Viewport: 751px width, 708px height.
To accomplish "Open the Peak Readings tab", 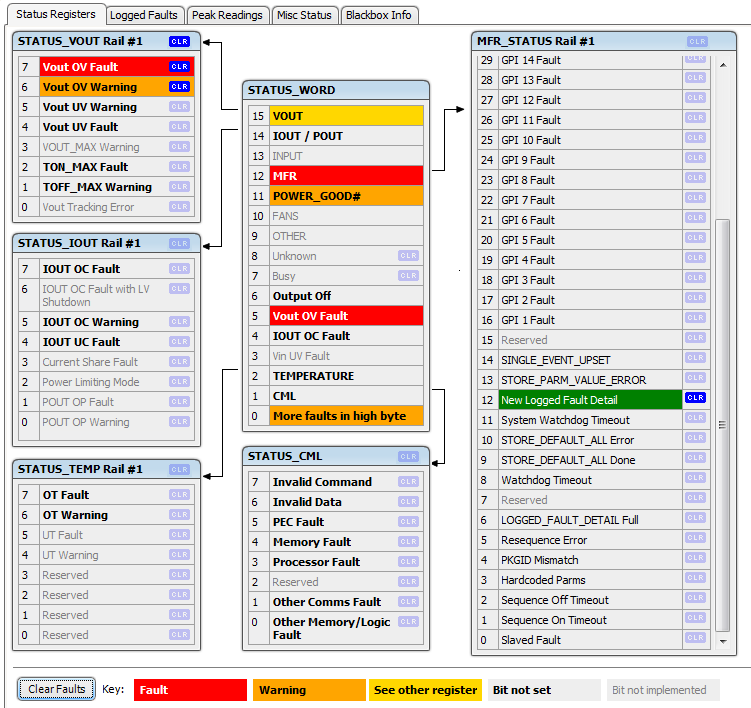I will [x=227, y=15].
